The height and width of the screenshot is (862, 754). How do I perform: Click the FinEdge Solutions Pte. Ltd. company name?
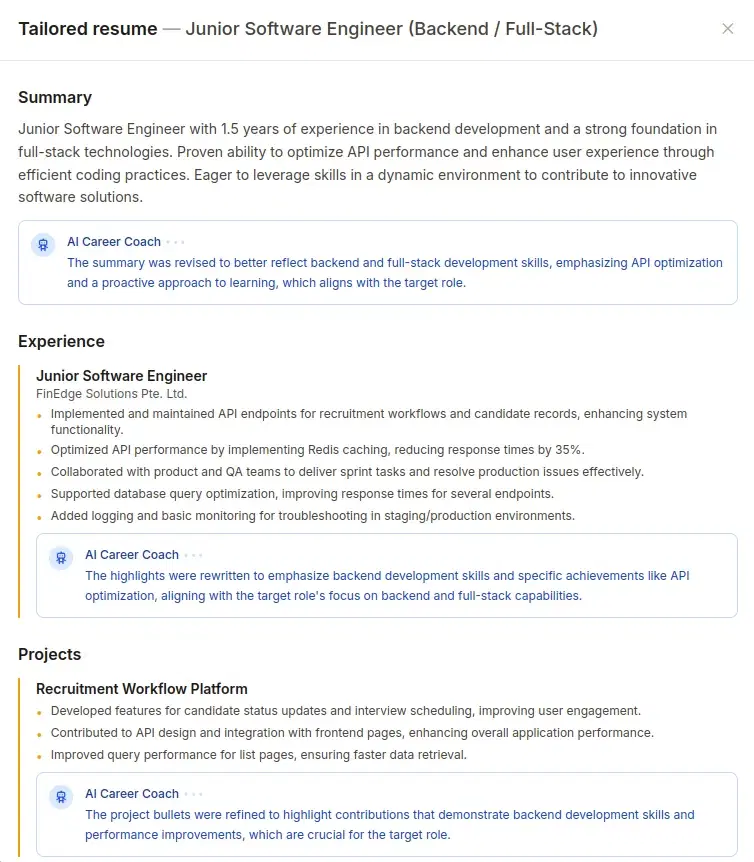[x=111, y=393]
